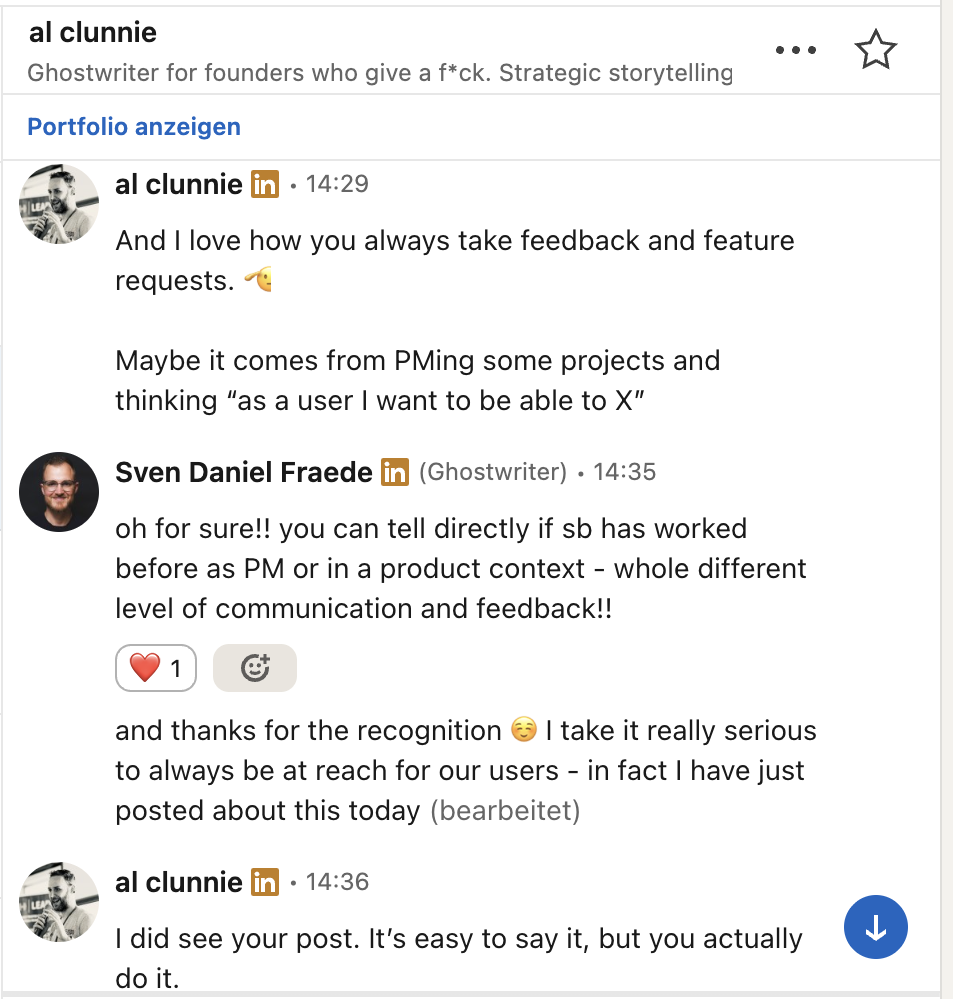Select the message starting 'oh for sure!!'
Screen dimensions: 953x999
point(460,568)
